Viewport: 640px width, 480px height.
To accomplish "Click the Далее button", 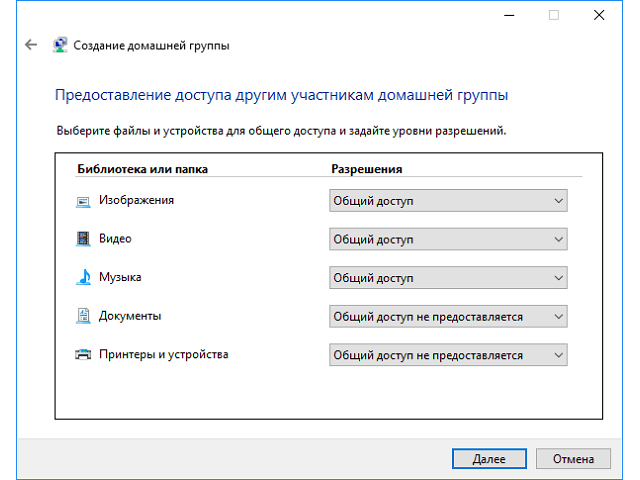I will point(489,459).
